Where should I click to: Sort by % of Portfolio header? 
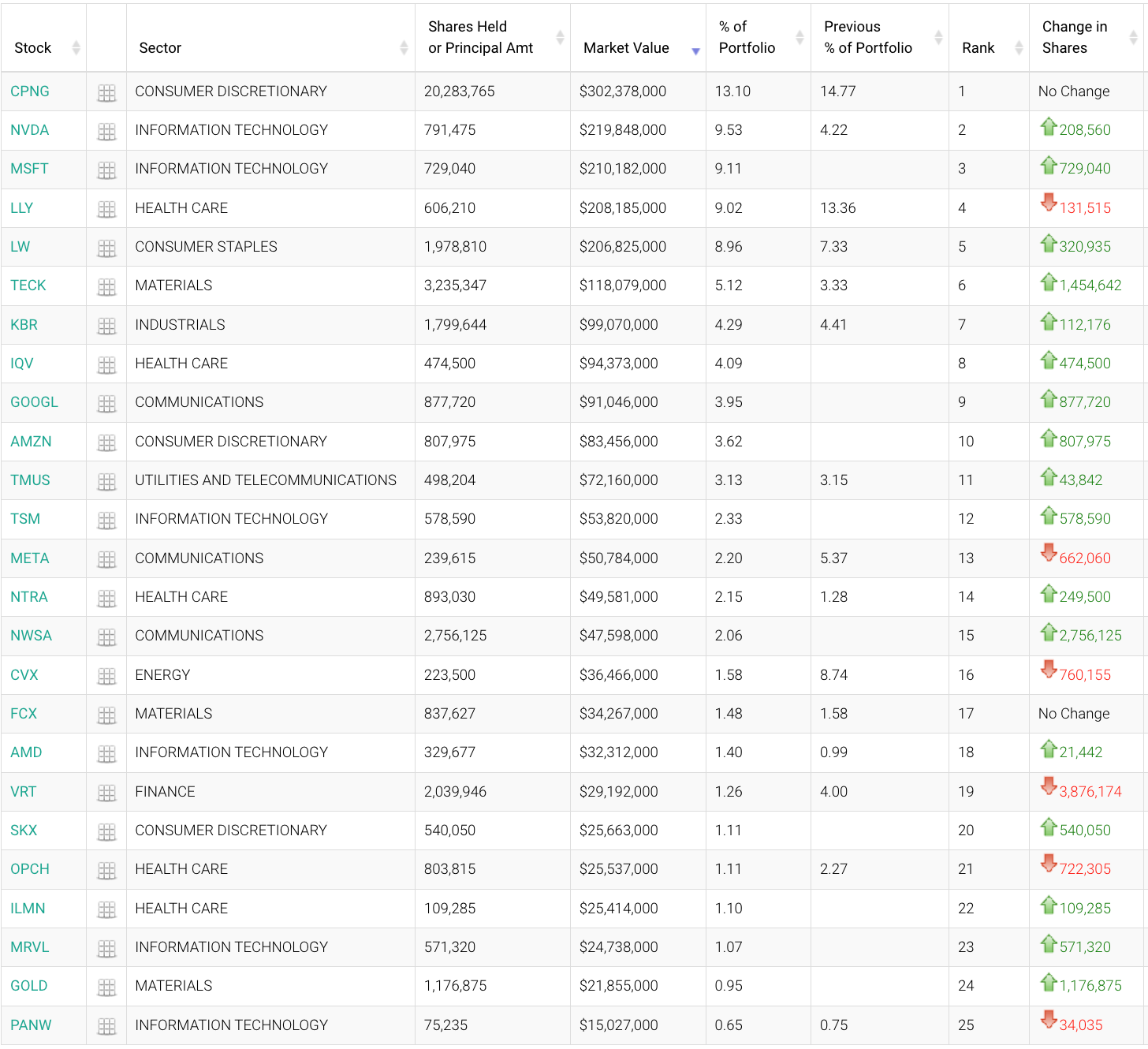(758, 37)
